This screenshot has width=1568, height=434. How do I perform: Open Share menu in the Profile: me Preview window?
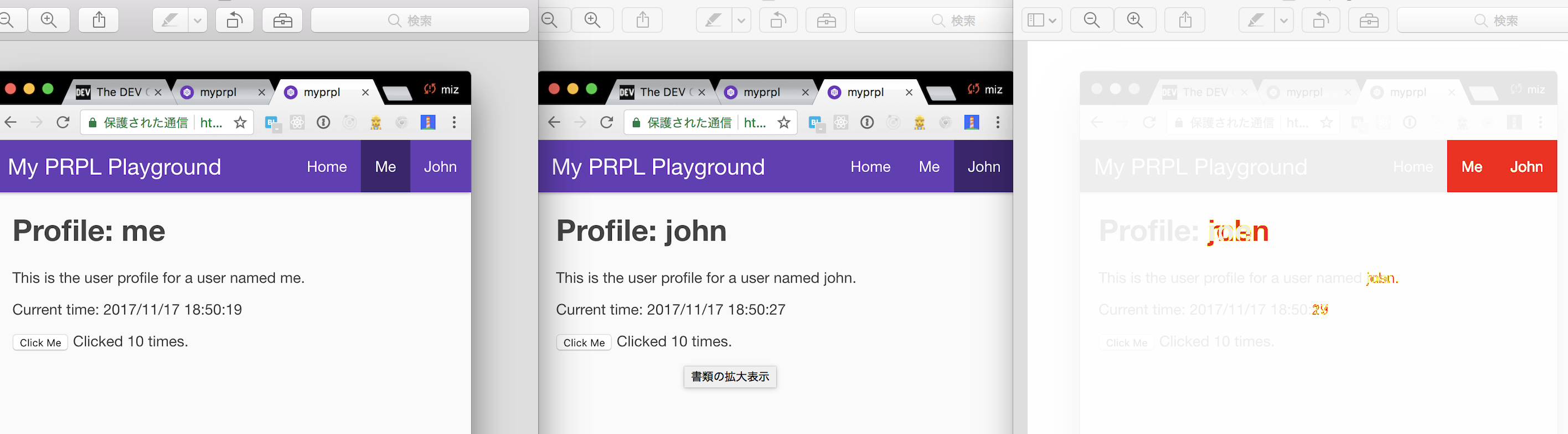pos(99,20)
